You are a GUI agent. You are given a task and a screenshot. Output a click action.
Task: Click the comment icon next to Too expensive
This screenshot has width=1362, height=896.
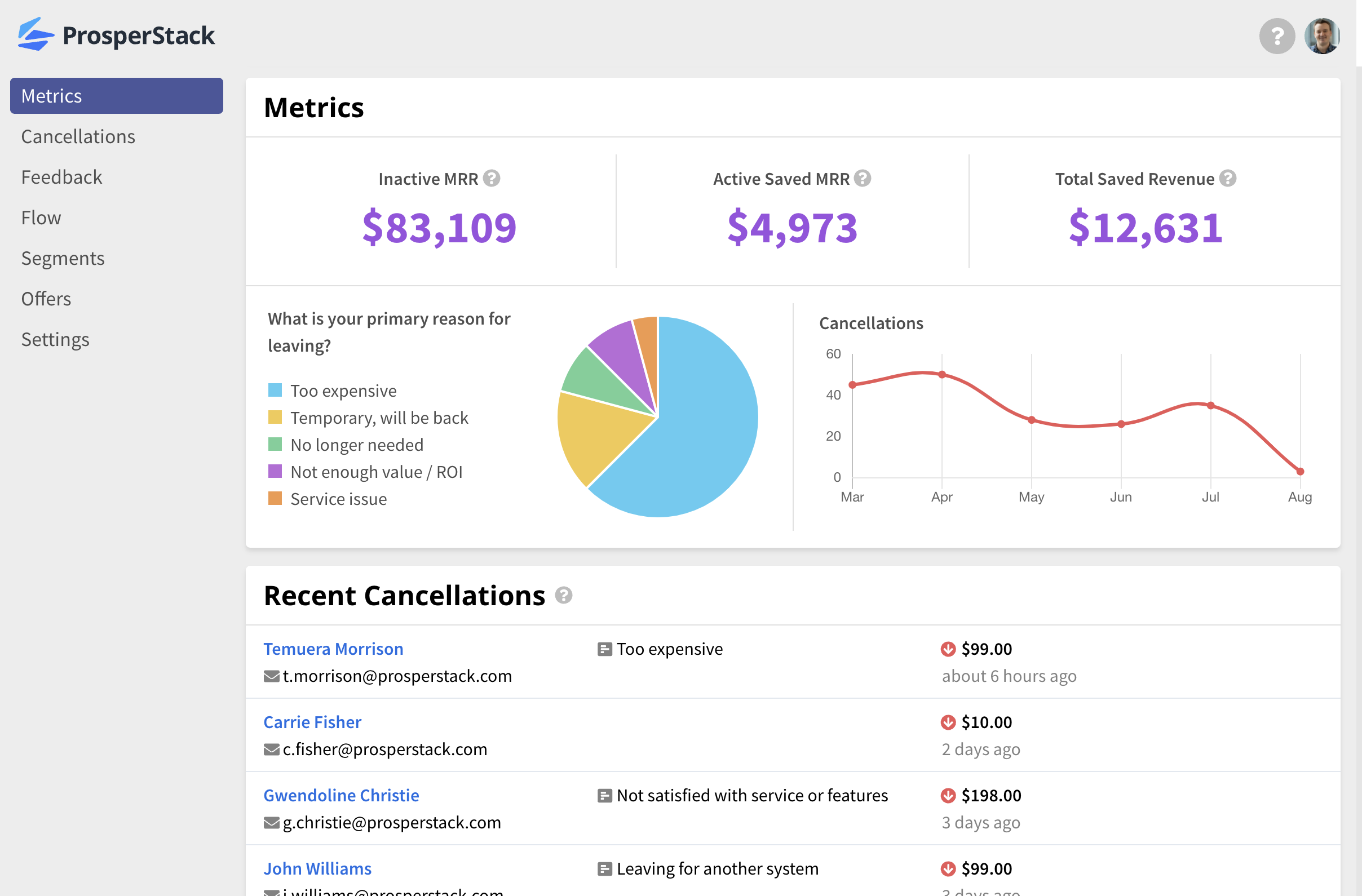click(x=604, y=649)
